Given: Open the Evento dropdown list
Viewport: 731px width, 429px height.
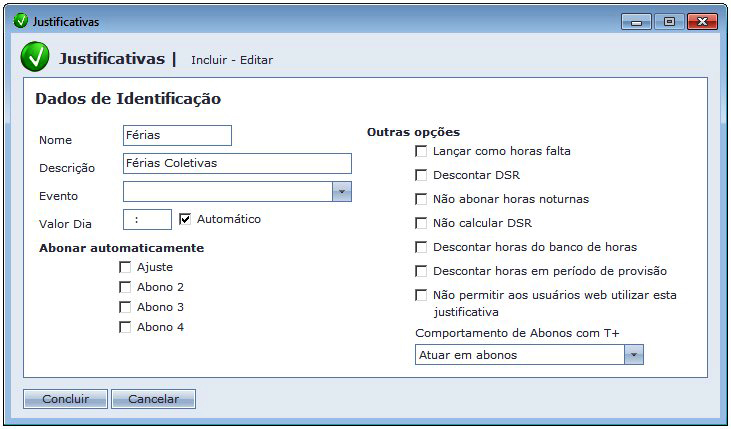Looking at the screenshot, I should click(x=341, y=192).
